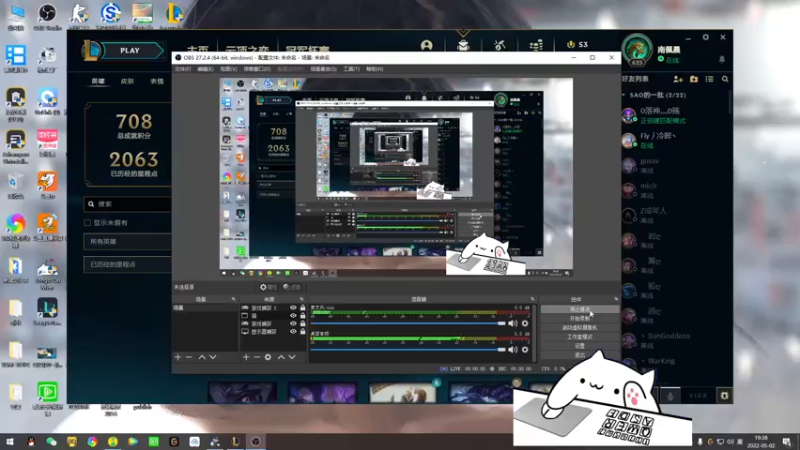Viewport: 800px width, 450px height.
Task: Collapse the SAO的一批 friends group
Action: coord(623,95)
